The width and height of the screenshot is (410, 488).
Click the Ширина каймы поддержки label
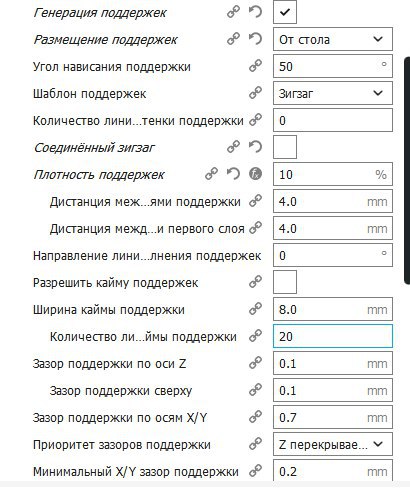click(x=109, y=310)
